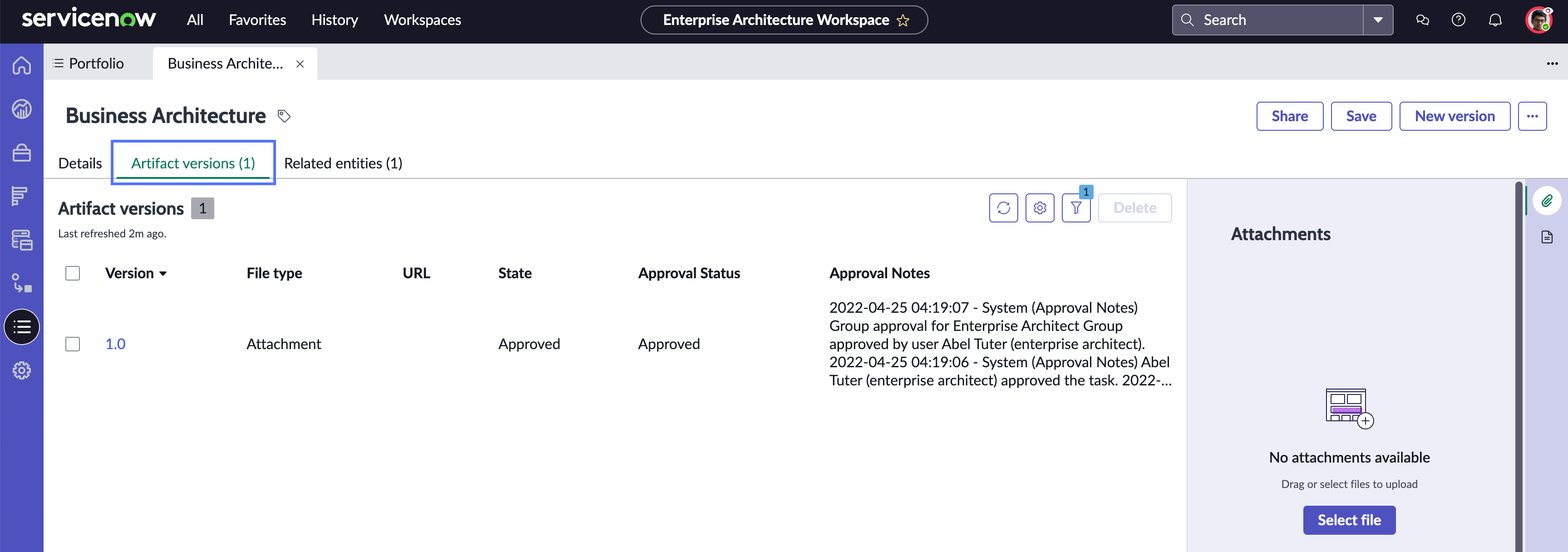The height and width of the screenshot is (552, 1568).
Task: Click the active list icon in the sidebar
Action: tap(22, 327)
